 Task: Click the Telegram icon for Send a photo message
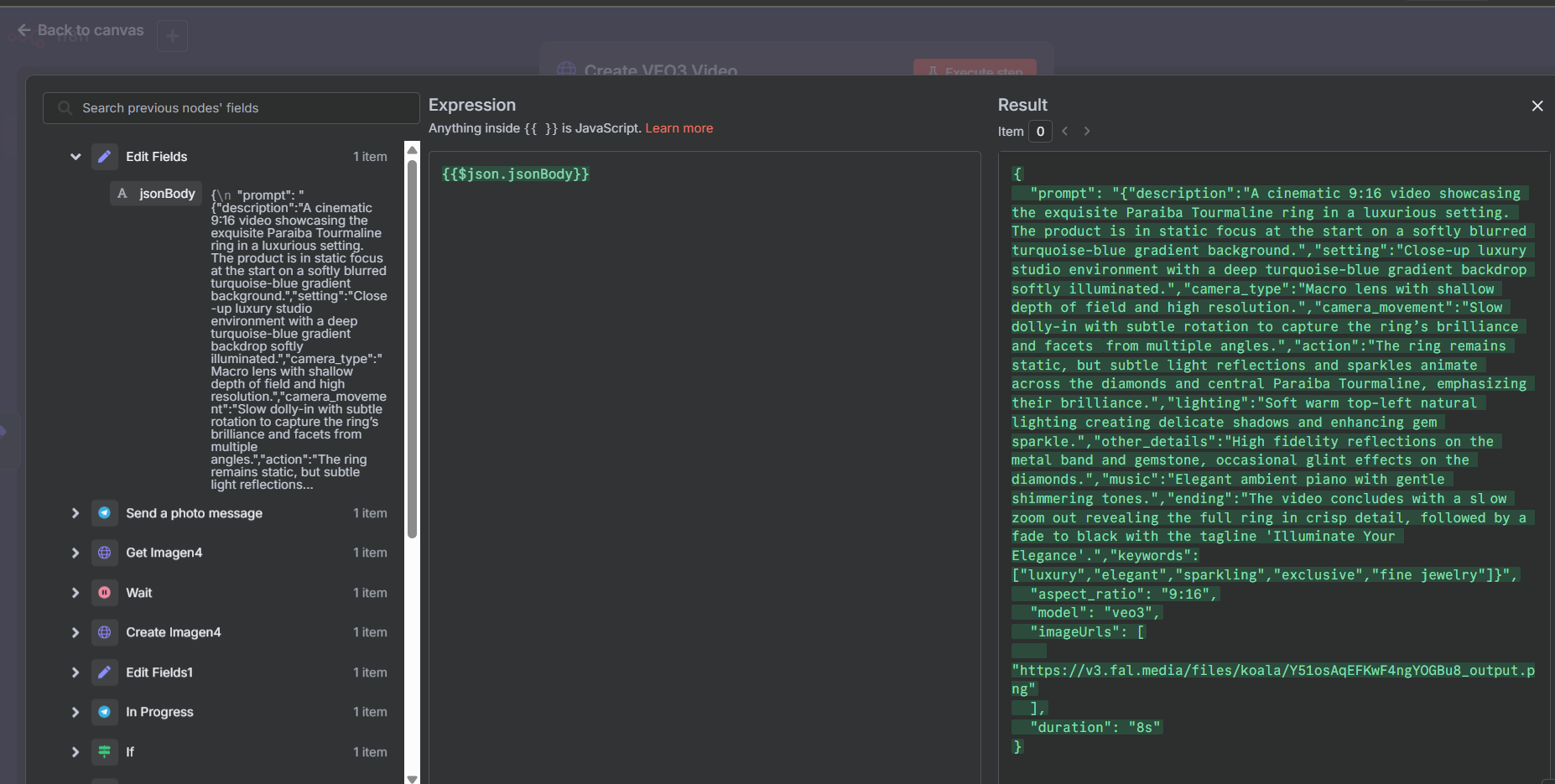click(x=104, y=513)
